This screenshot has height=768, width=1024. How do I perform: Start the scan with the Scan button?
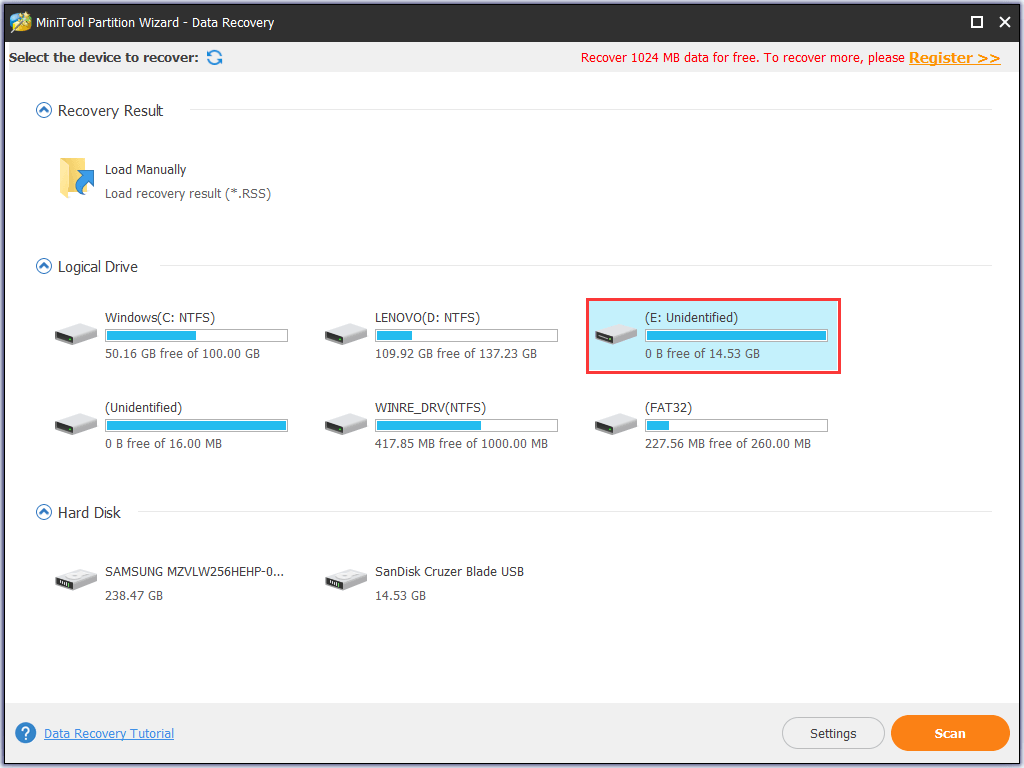click(x=950, y=733)
